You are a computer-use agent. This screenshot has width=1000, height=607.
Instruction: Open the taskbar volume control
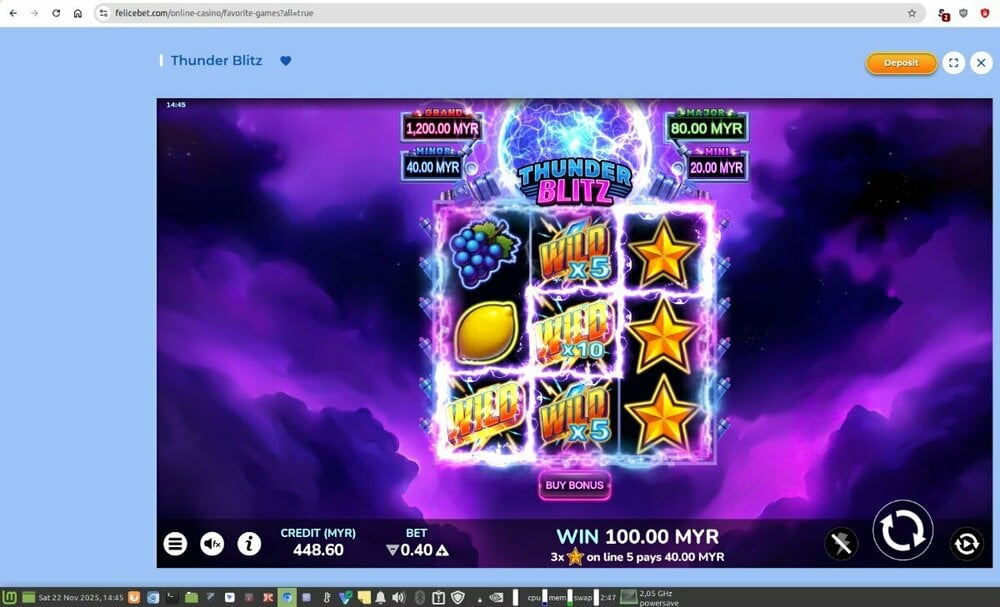pos(399,597)
